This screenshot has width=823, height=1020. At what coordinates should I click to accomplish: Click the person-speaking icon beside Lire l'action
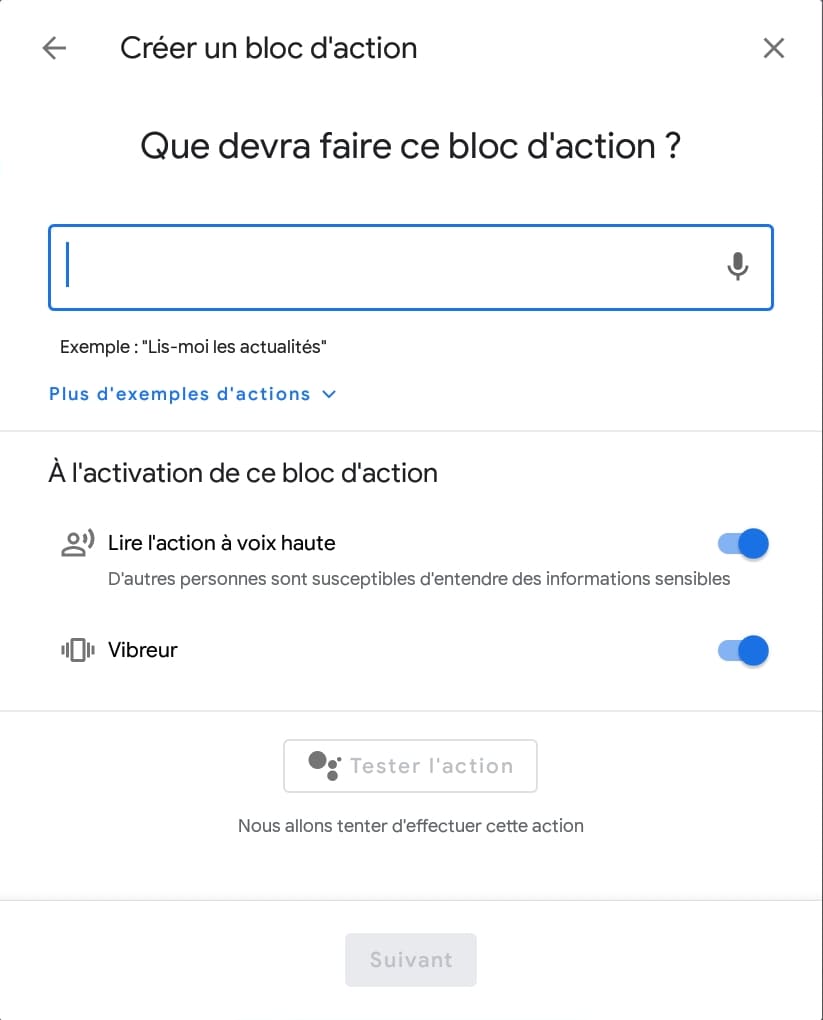pyautogui.click(x=77, y=544)
